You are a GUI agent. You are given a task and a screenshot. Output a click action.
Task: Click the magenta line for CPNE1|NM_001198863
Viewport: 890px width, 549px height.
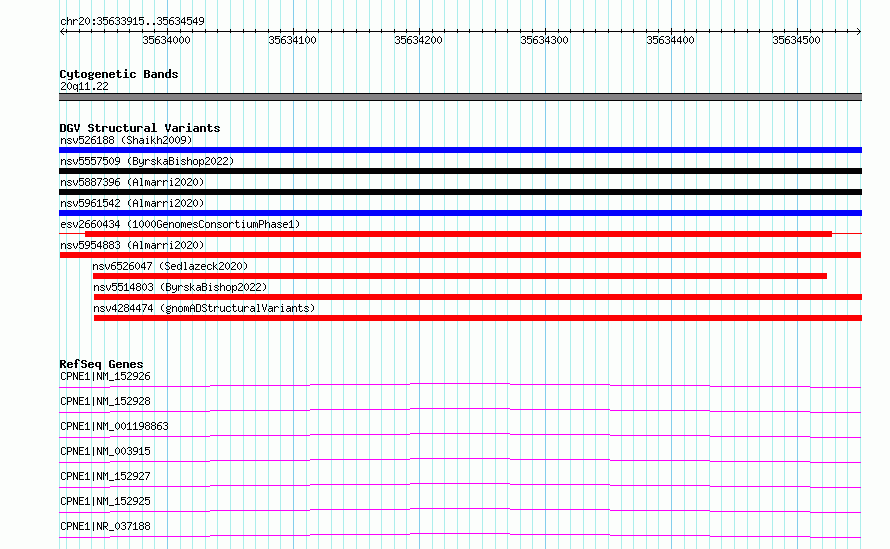click(460, 435)
